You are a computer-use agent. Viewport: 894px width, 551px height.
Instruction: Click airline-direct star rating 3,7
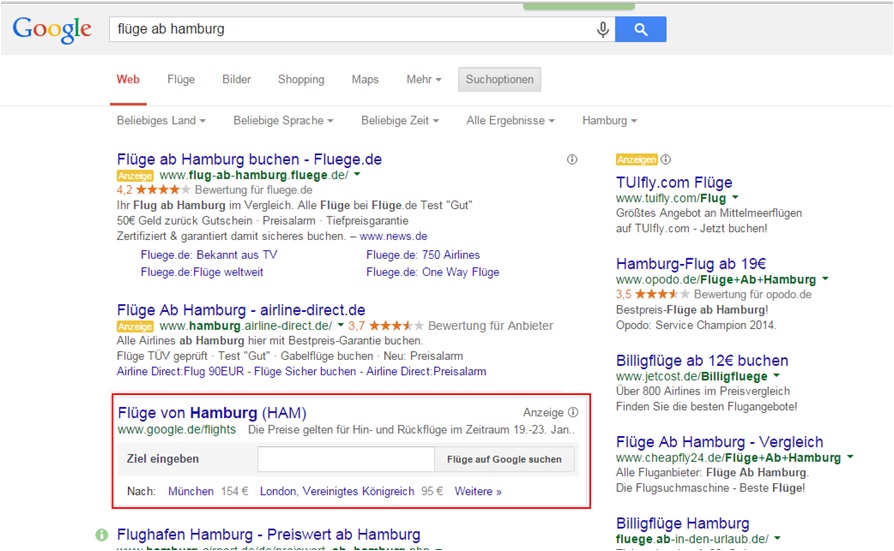tap(396, 326)
